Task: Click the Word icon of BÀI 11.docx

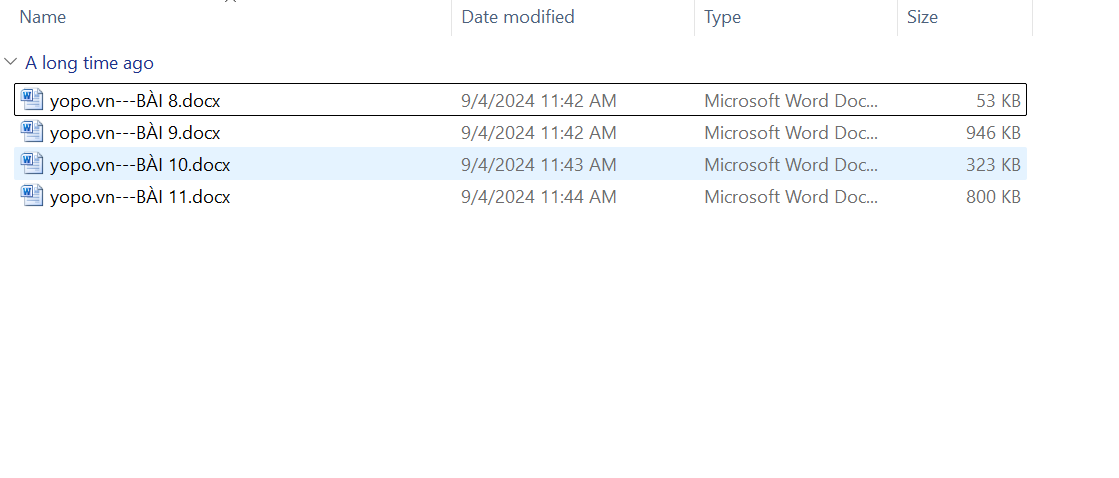Action: [32, 197]
